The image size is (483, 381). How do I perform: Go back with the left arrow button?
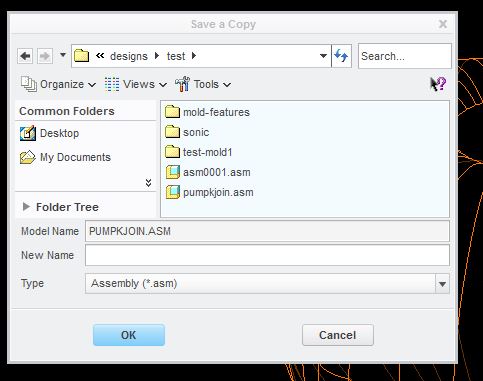coord(25,56)
